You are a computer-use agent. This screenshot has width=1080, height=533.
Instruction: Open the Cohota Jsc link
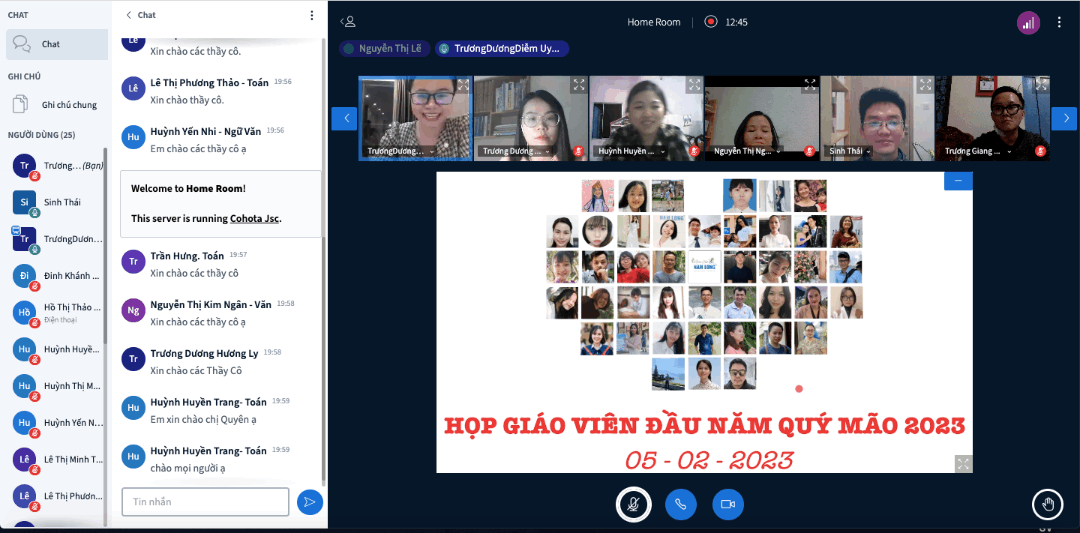click(254, 218)
